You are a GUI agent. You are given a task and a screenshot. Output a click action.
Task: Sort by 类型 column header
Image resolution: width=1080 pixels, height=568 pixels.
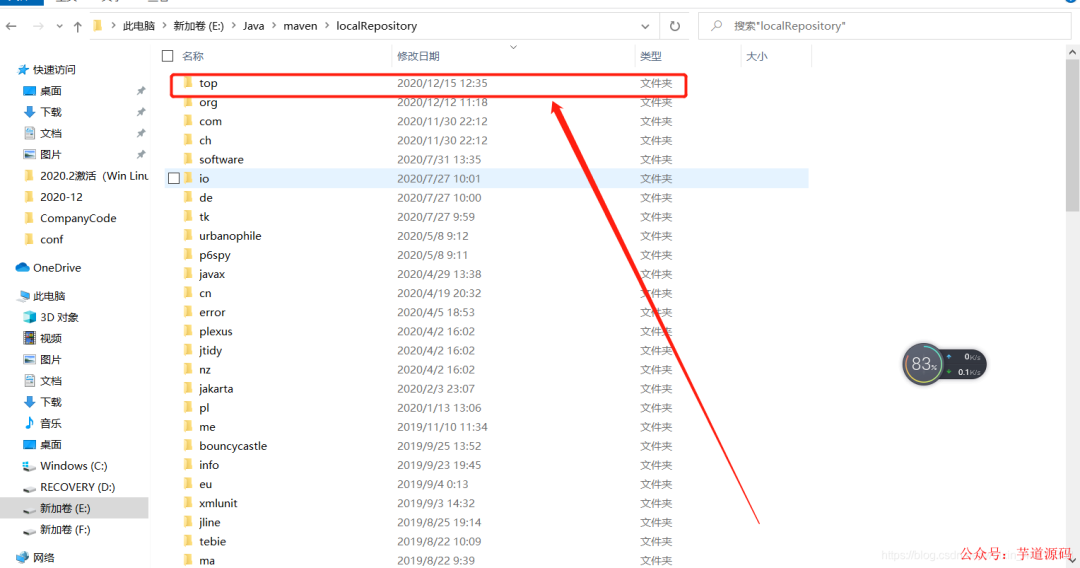(x=651, y=56)
